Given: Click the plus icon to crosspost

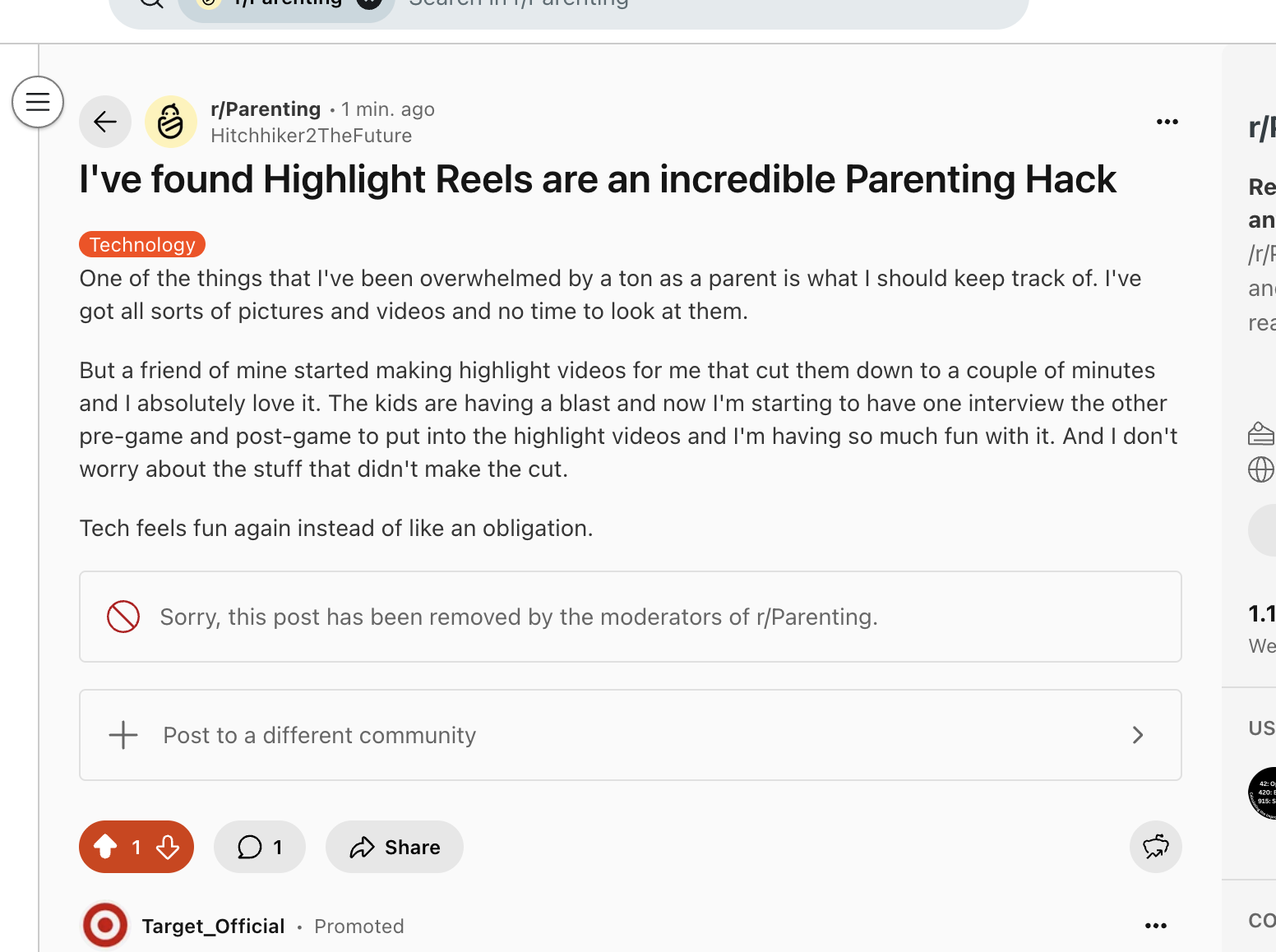Looking at the screenshot, I should click(123, 735).
